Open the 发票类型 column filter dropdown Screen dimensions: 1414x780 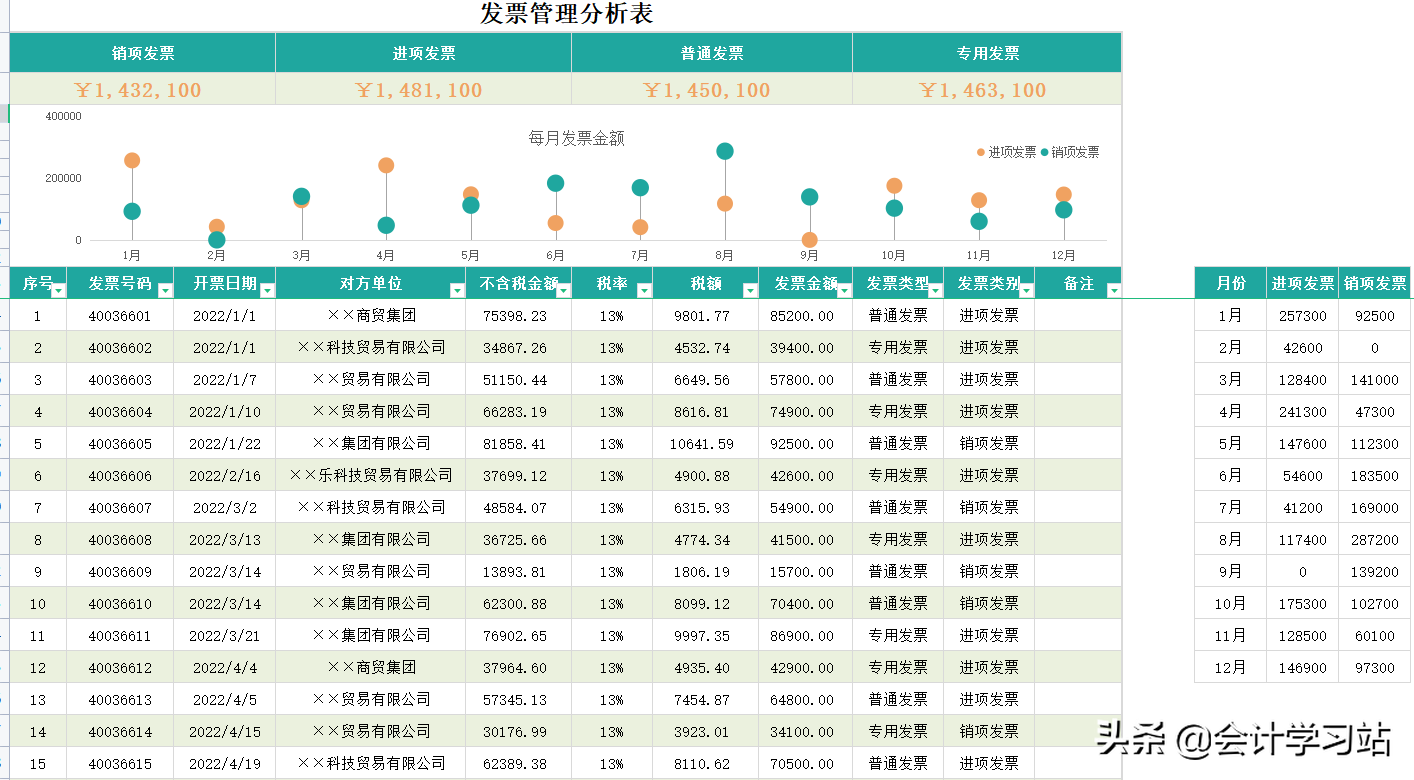[934, 290]
